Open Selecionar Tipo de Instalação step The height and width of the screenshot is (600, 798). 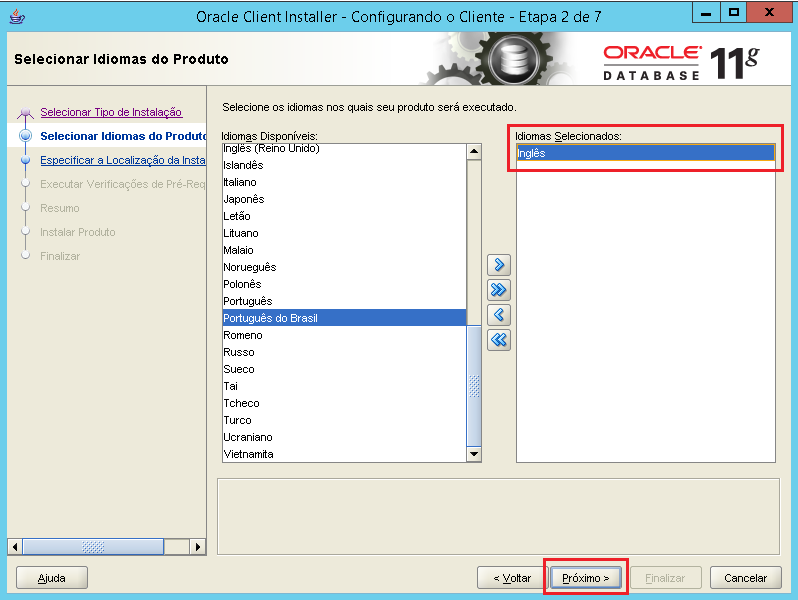[x=111, y=112]
